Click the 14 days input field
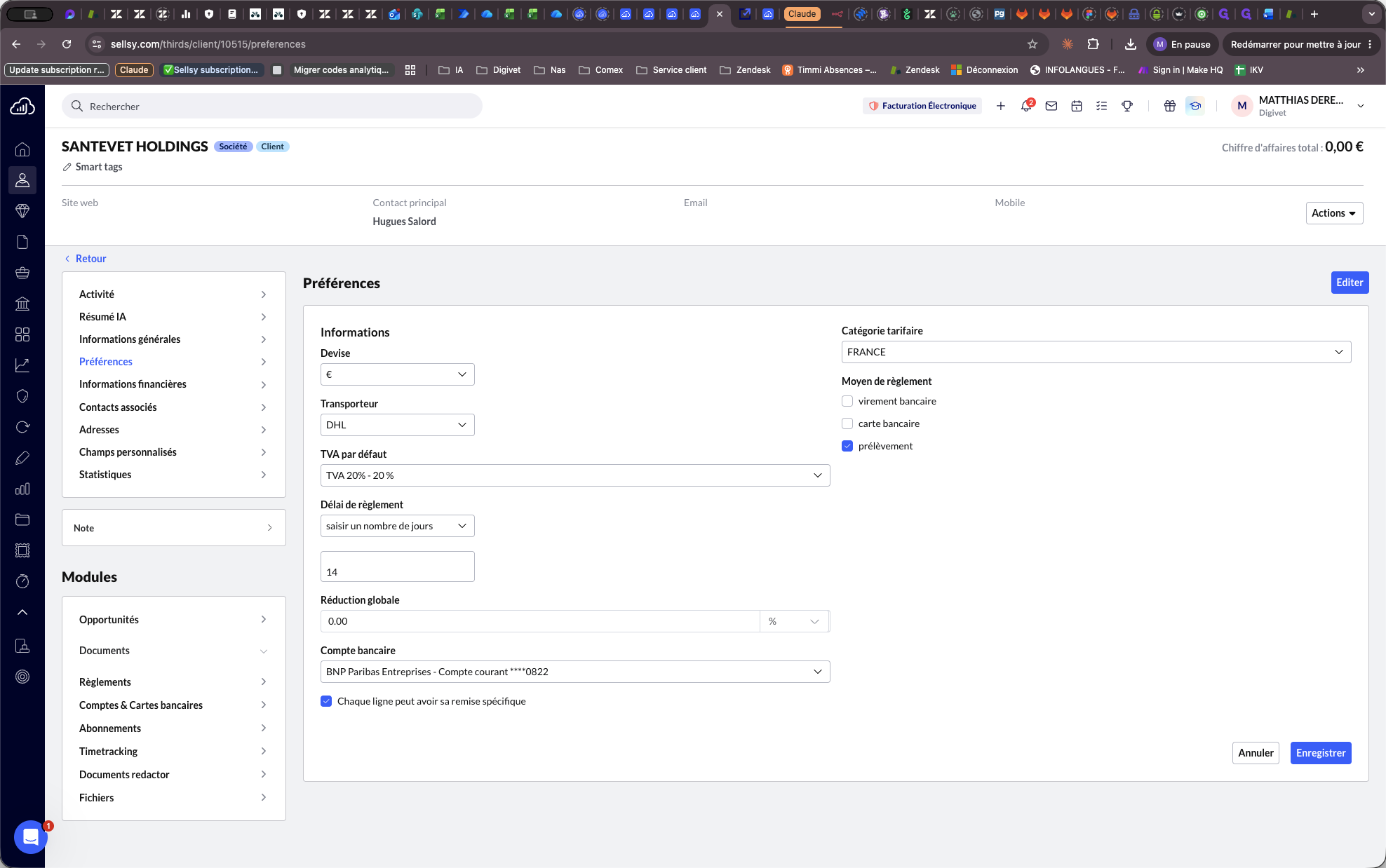This screenshot has height=868, width=1386. (x=397, y=567)
